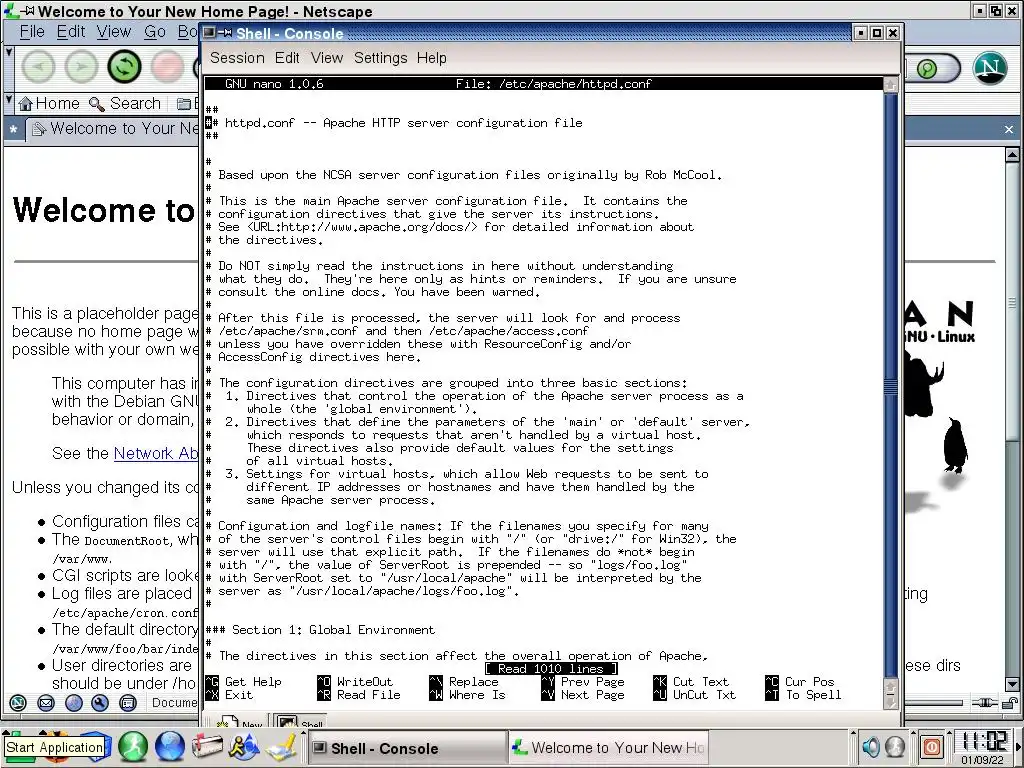This screenshot has height=768, width=1024.
Task: Open the View menu in Console
Action: pyautogui.click(x=327, y=58)
